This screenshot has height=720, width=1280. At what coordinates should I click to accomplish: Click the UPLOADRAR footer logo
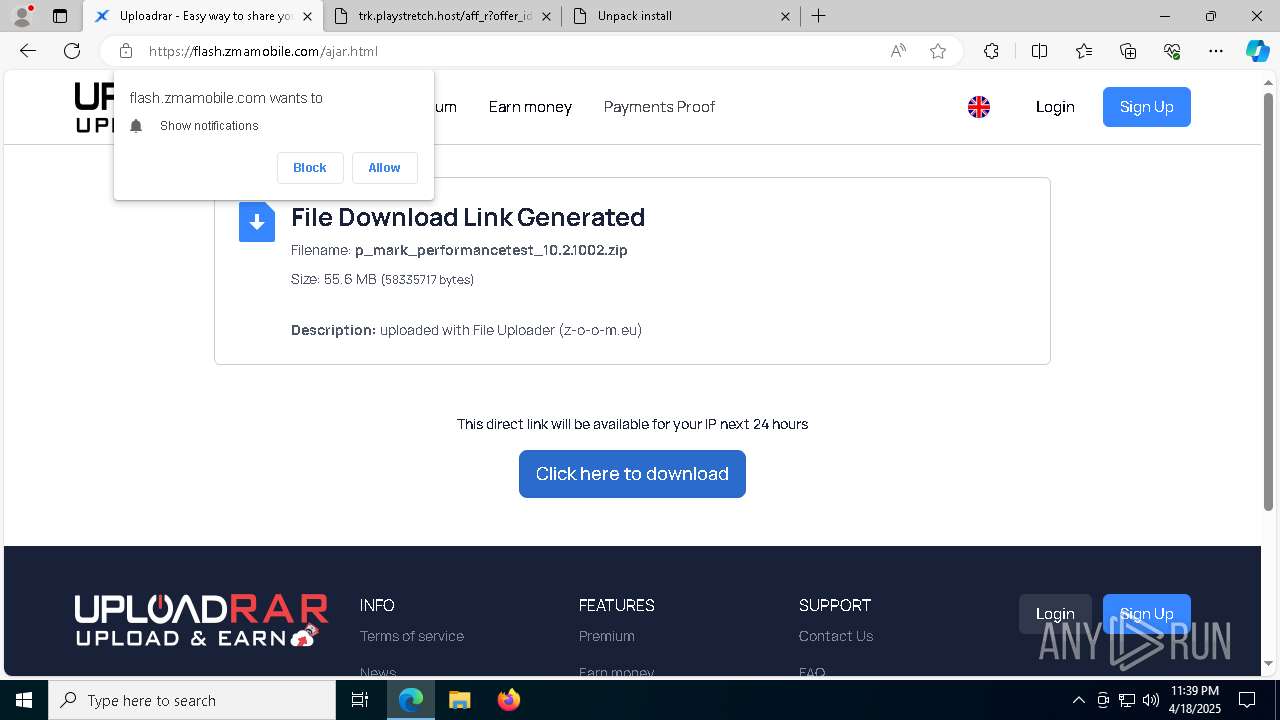point(201,620)
